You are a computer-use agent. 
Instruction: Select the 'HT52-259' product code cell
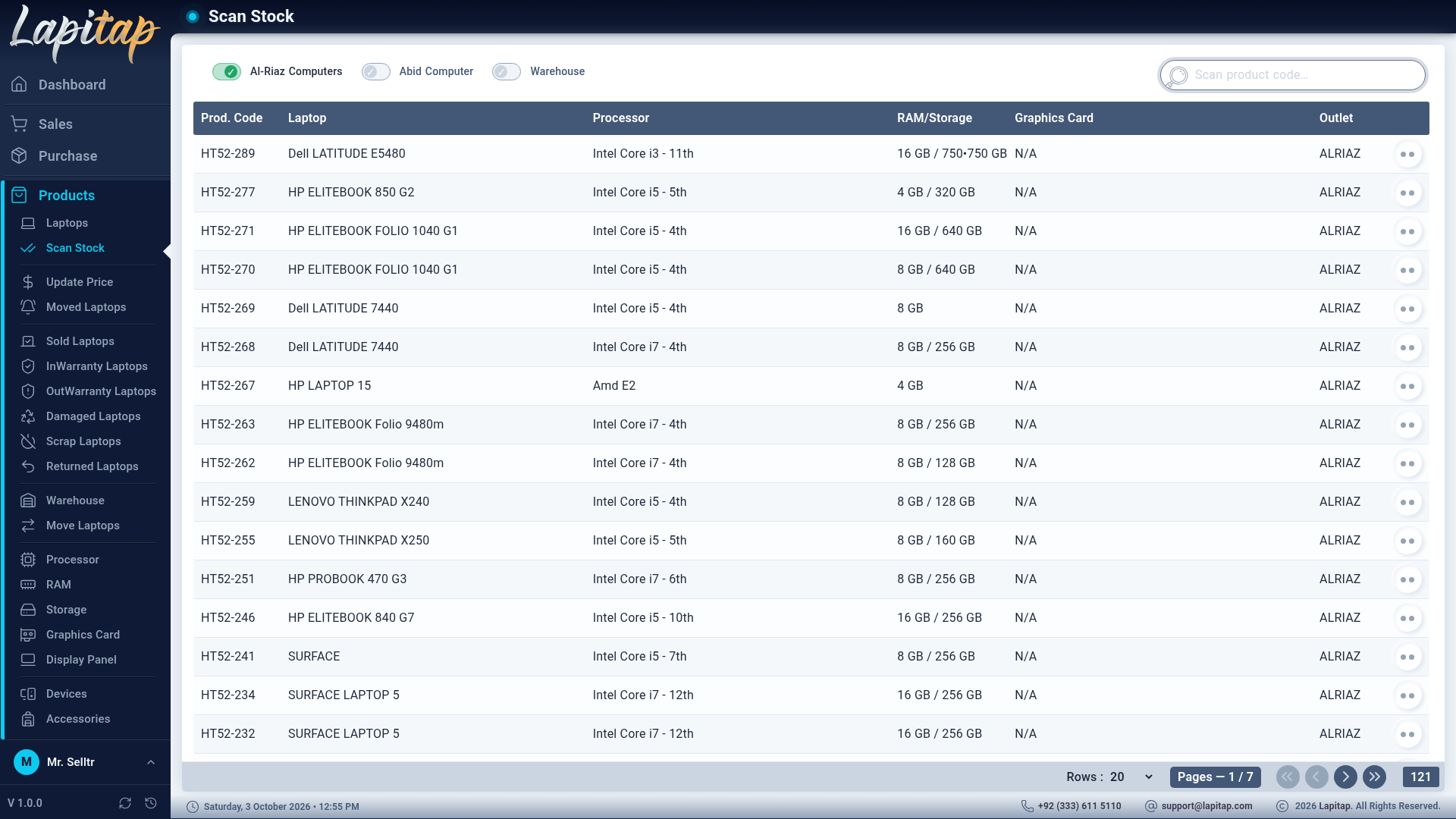(227, 502)
